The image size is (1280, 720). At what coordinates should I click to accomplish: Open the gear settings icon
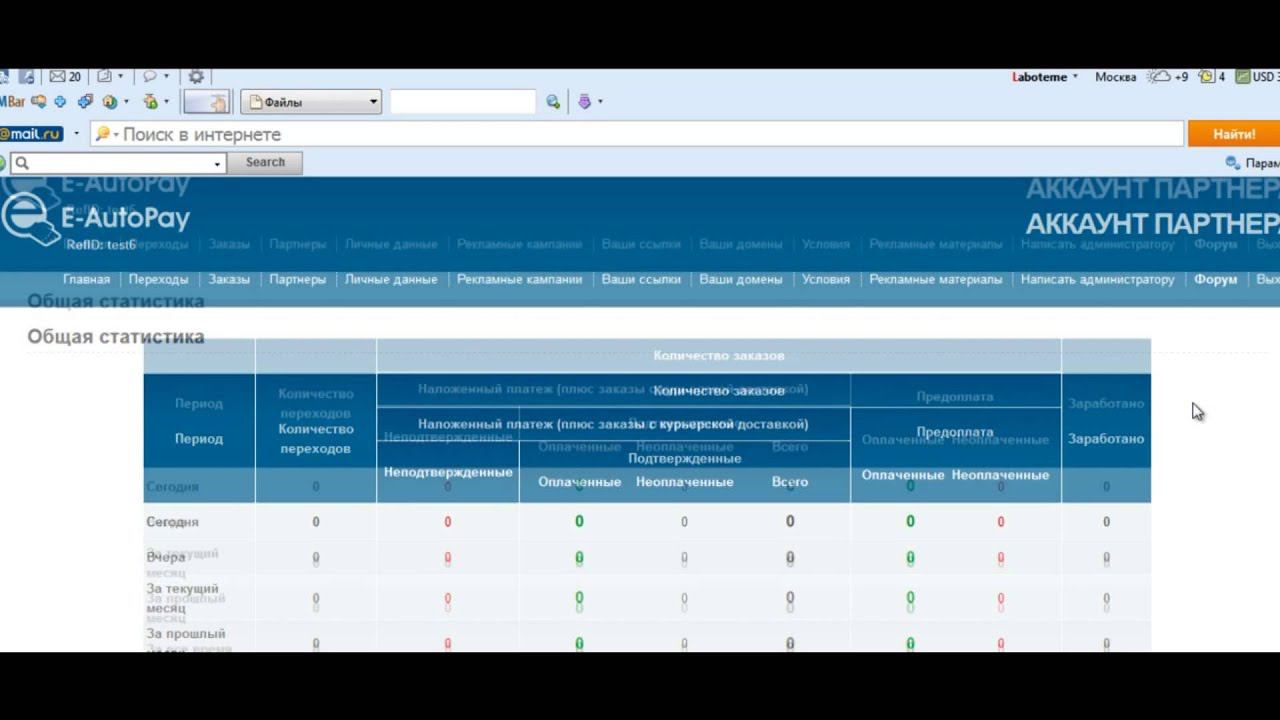(196, 77)
